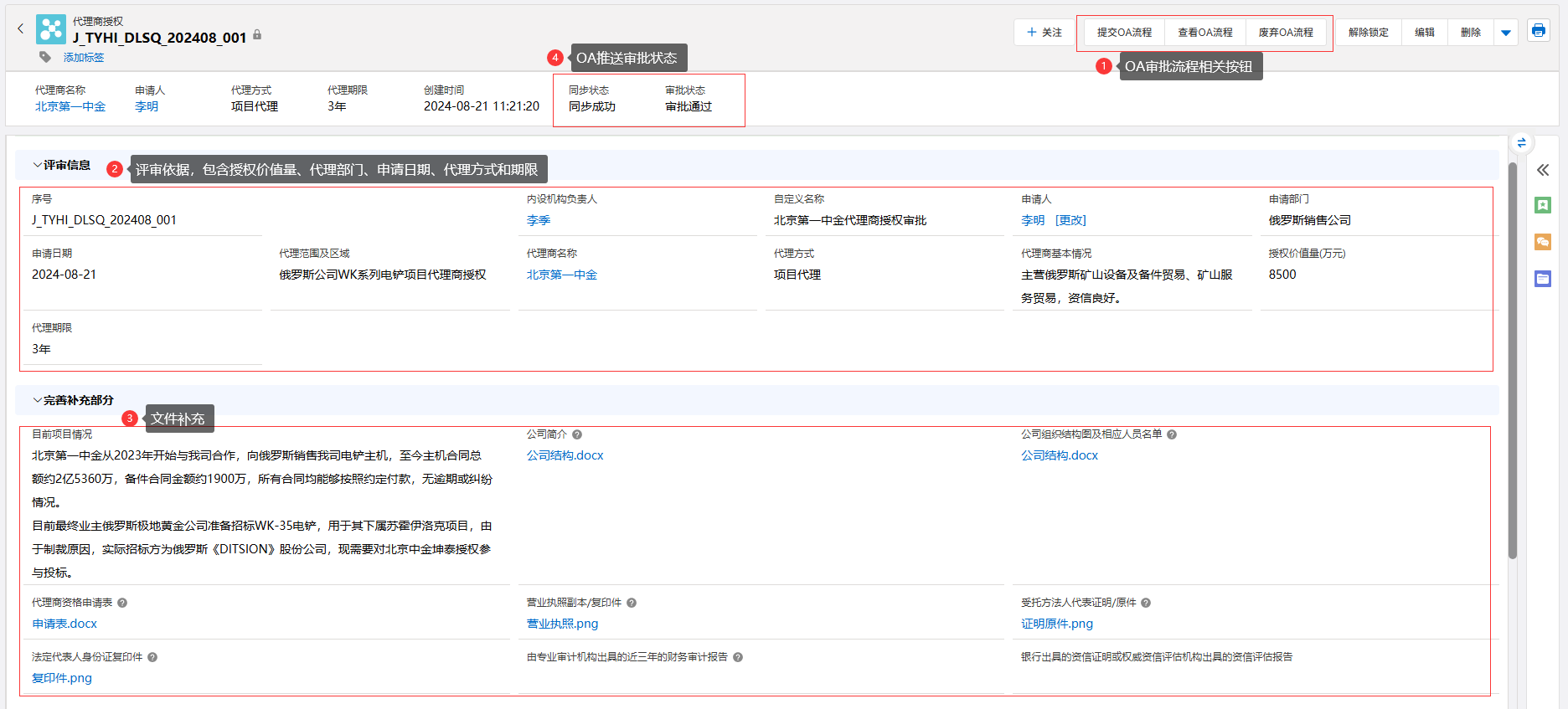Click the 提交OA流程 button
Viewport: 1568px width, 709px height.
(1124, 33)
